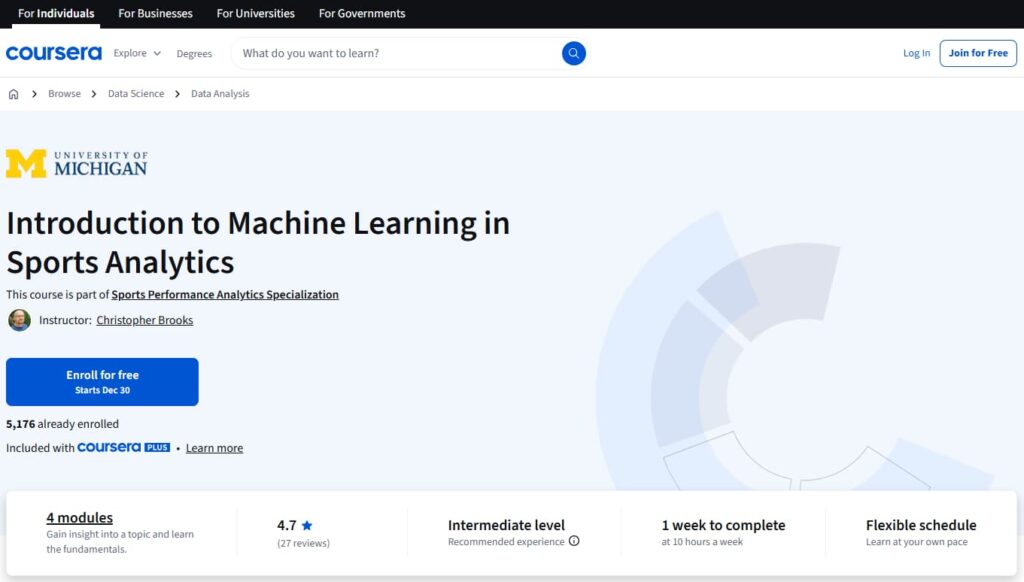This screenshot has height=582, width=1024.
Task: Click the '4.7' rating value
Action: click(286, 525)
